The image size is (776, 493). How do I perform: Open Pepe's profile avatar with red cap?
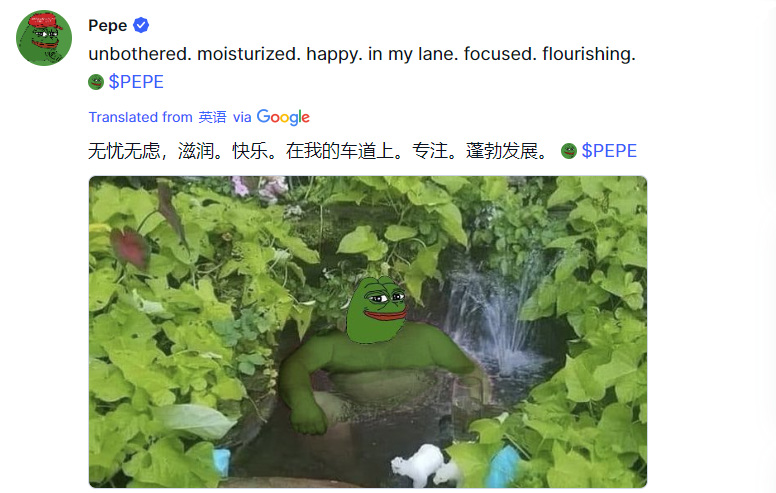[44, 38]
